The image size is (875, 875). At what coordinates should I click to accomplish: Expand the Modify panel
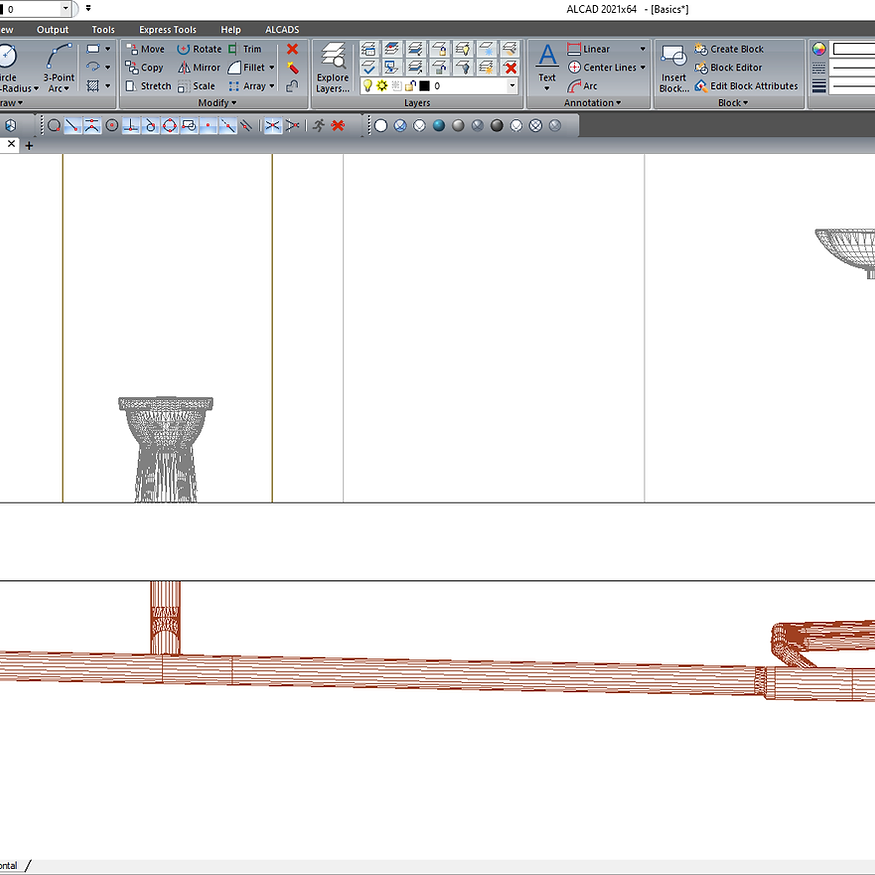point(217,103)
